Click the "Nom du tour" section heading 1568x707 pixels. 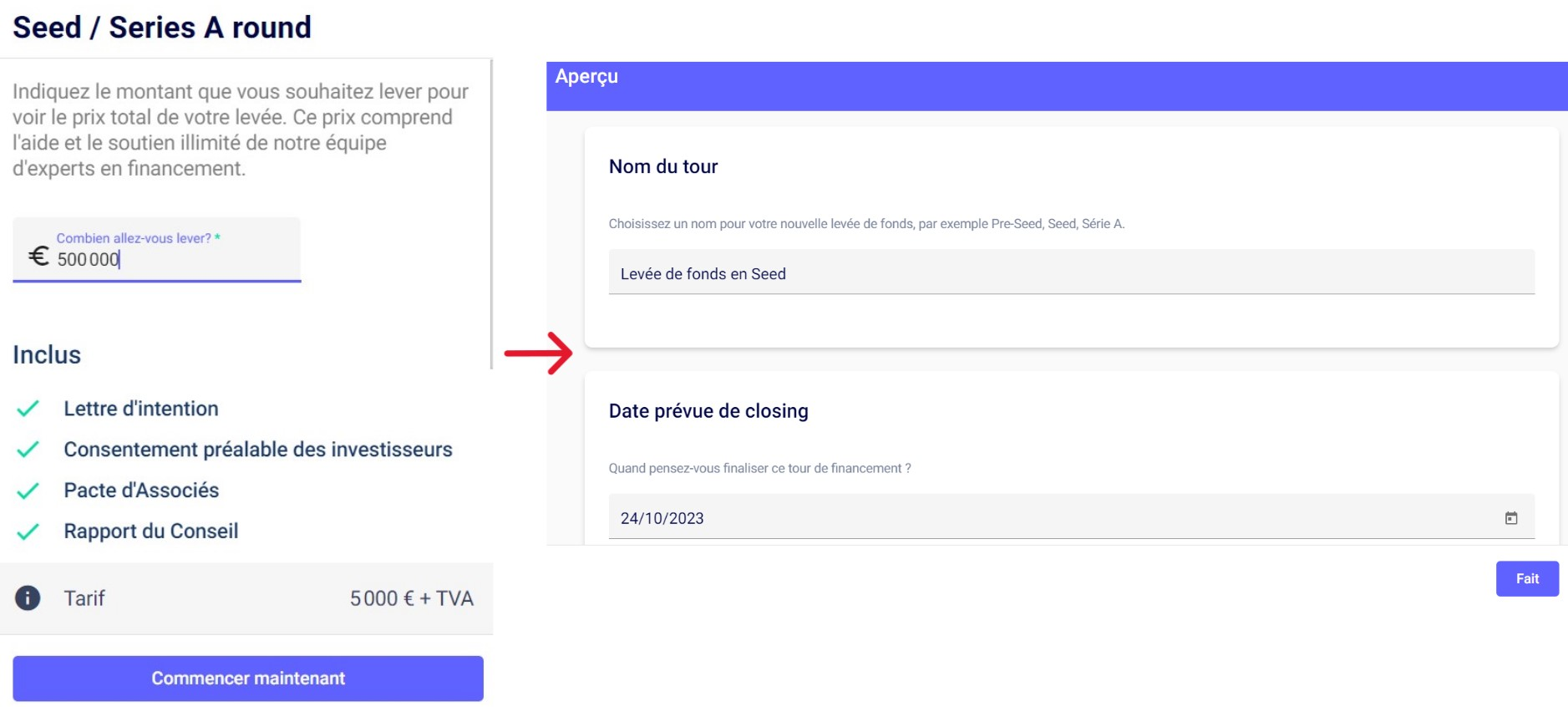point(663,167)
